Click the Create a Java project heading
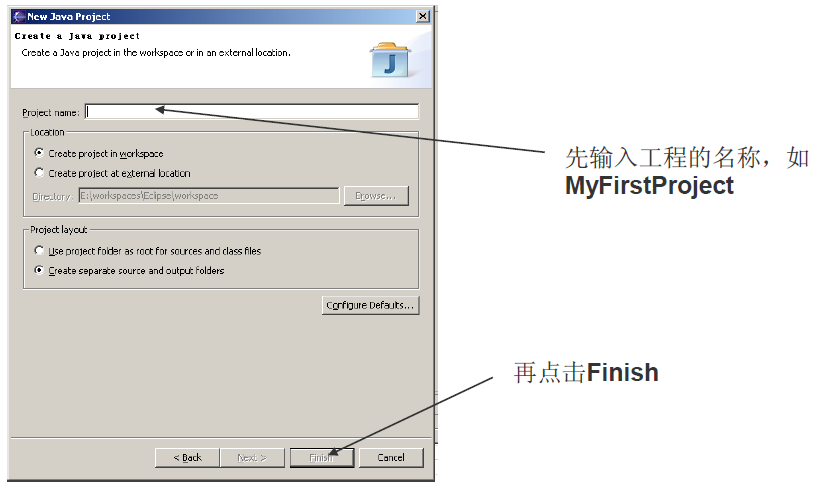The image size is (817, 492). pyautogui.click(x=77, y=36)
